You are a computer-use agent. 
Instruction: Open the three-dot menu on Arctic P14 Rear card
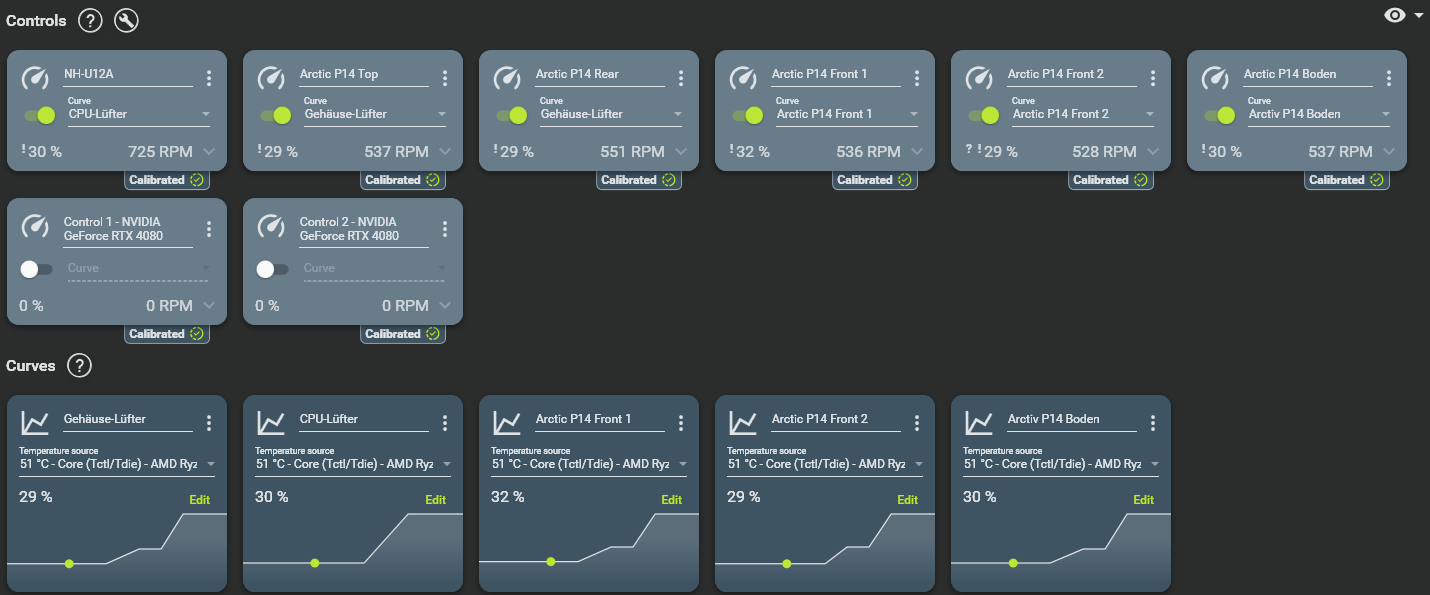pyautogui.click(x=681, y=78)
